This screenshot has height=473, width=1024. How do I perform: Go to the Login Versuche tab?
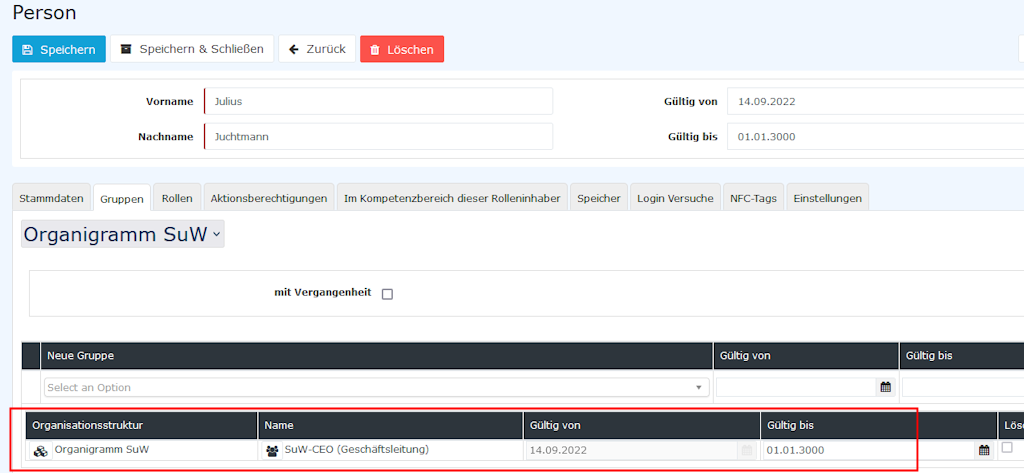point(675,198)
